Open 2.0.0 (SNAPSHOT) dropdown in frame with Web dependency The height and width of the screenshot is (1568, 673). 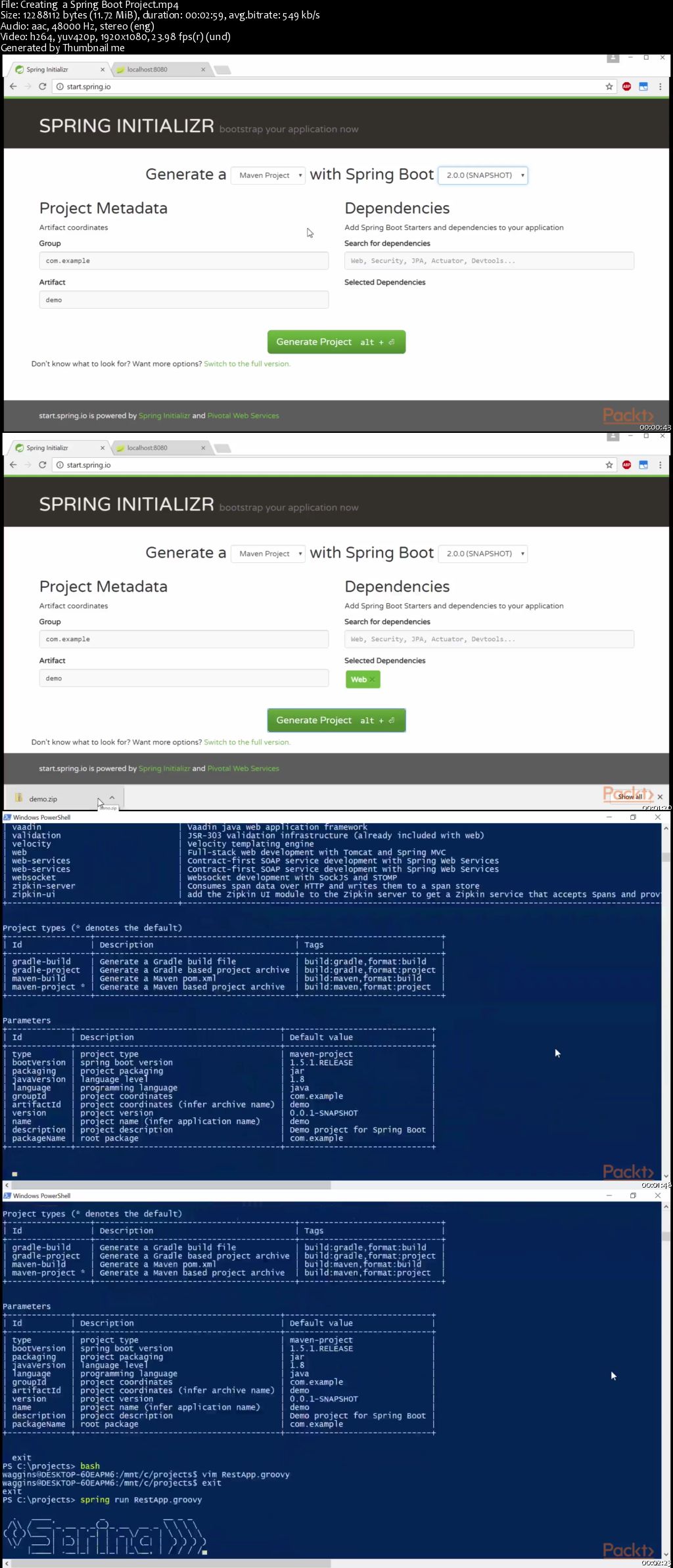[483, 554]
